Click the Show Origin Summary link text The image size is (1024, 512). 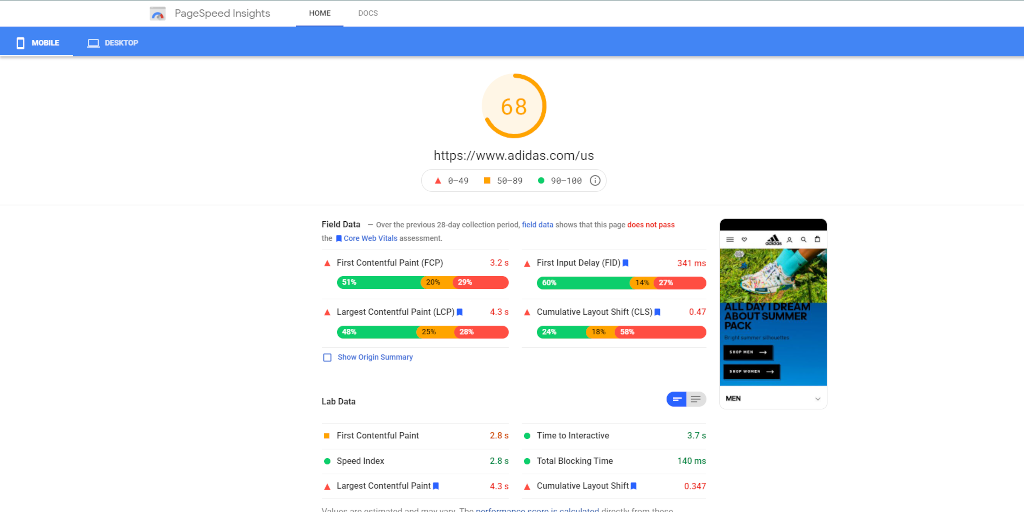pyautogui.click(x=375, y=357)
